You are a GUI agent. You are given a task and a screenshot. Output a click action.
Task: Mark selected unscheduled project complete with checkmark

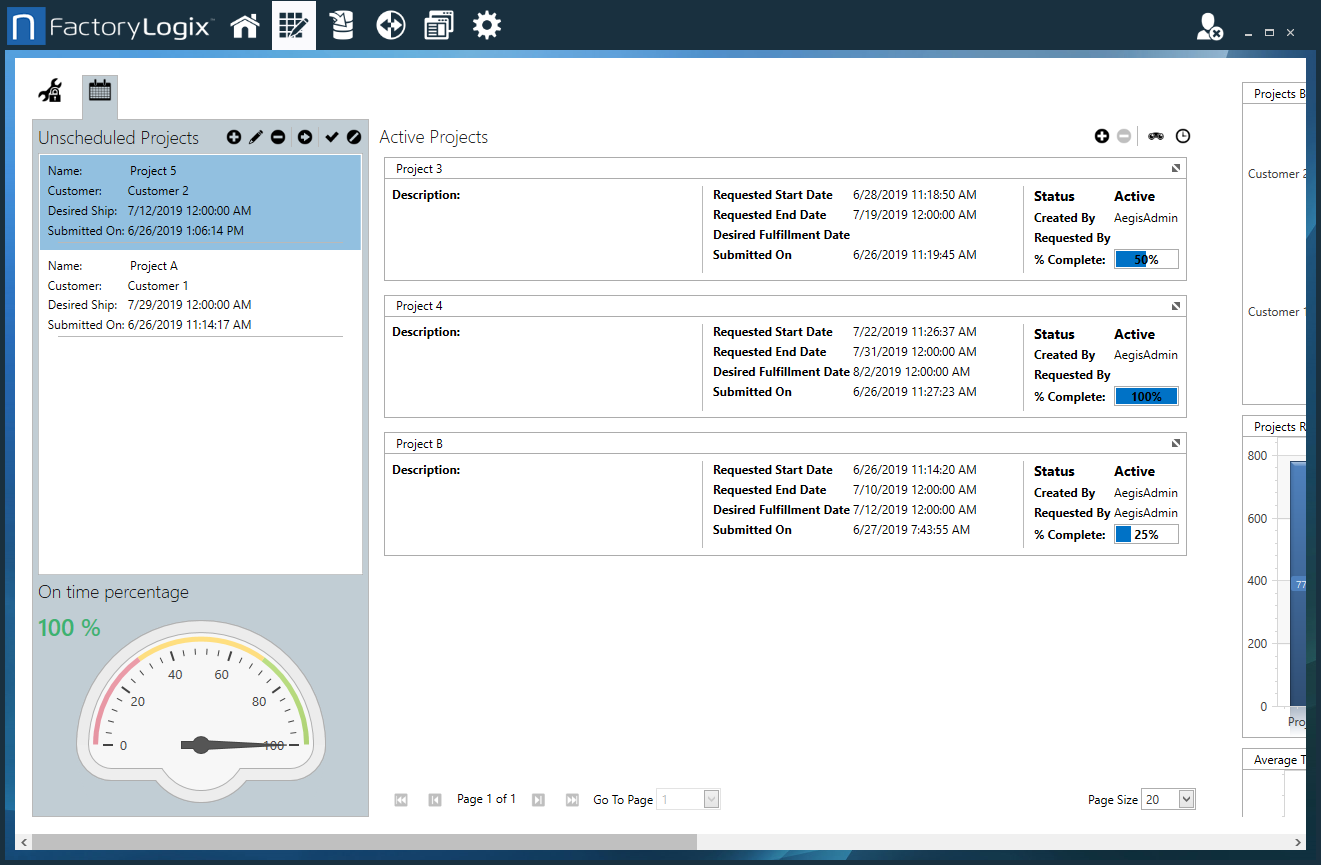coord(331,137)
